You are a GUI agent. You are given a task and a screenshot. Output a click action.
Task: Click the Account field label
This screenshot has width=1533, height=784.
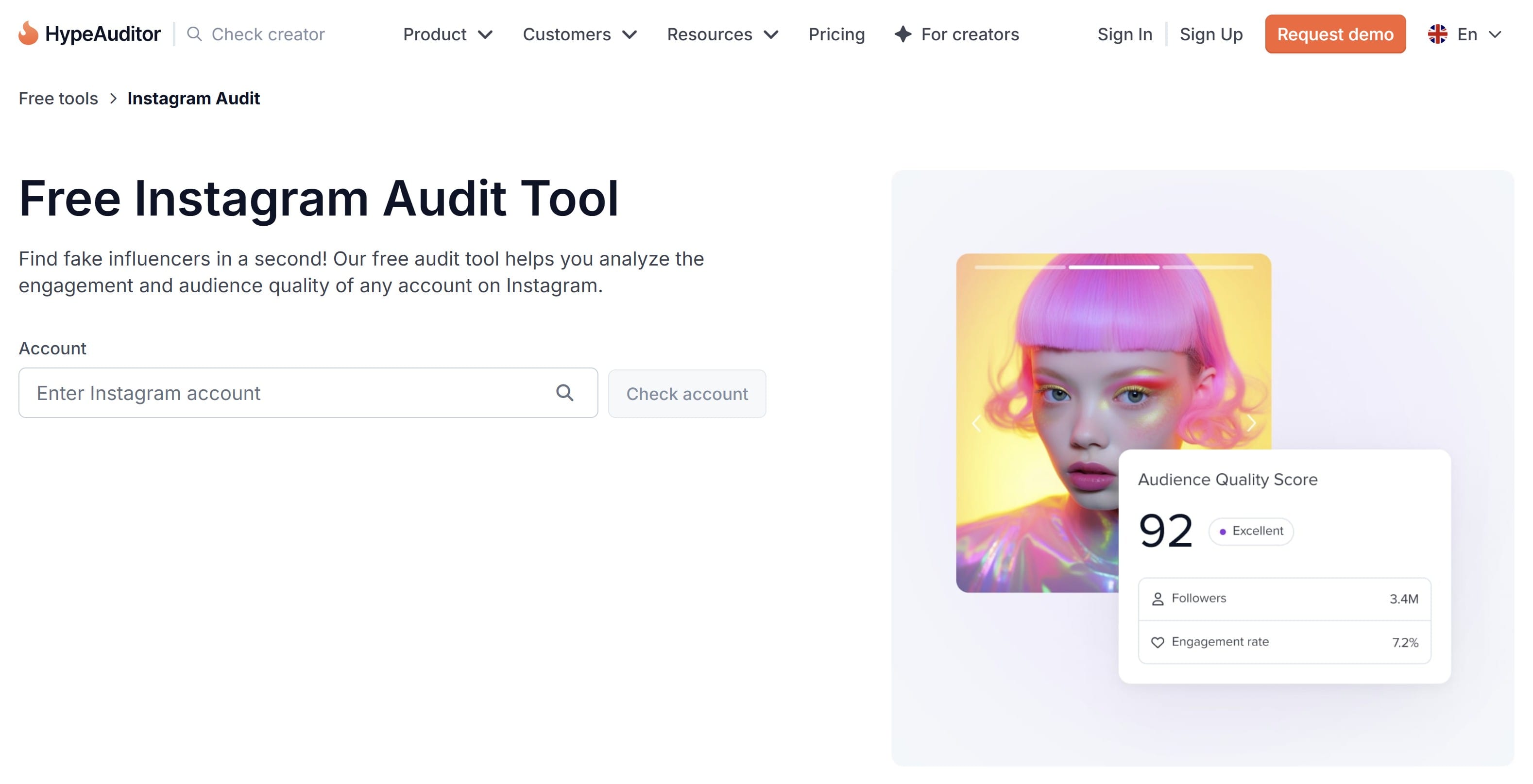click(x=52, y=348)
